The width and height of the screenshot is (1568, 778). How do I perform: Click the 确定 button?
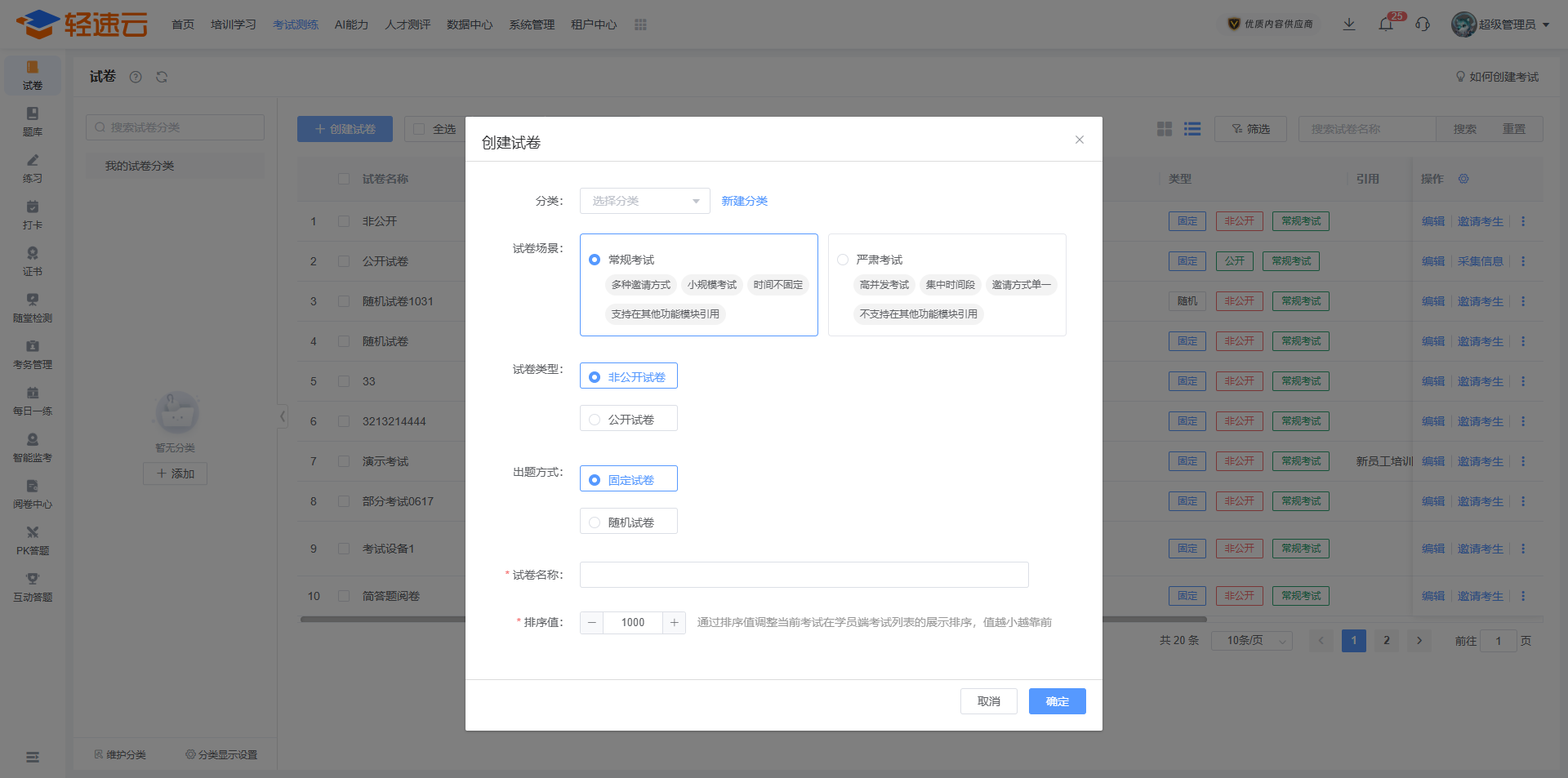point(1057,701)
